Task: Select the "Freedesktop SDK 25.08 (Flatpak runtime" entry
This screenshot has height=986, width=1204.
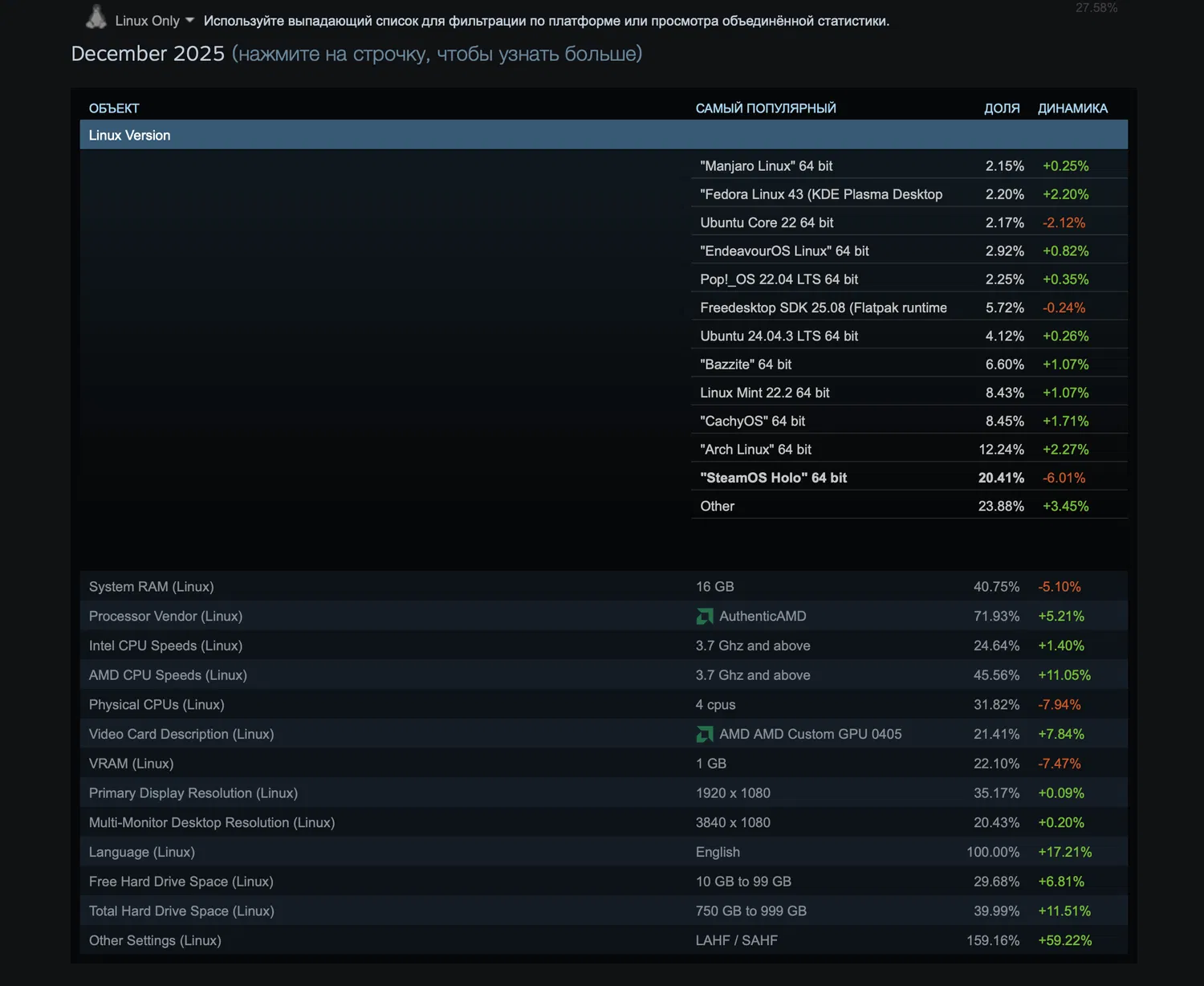Action: pos(824,308)
